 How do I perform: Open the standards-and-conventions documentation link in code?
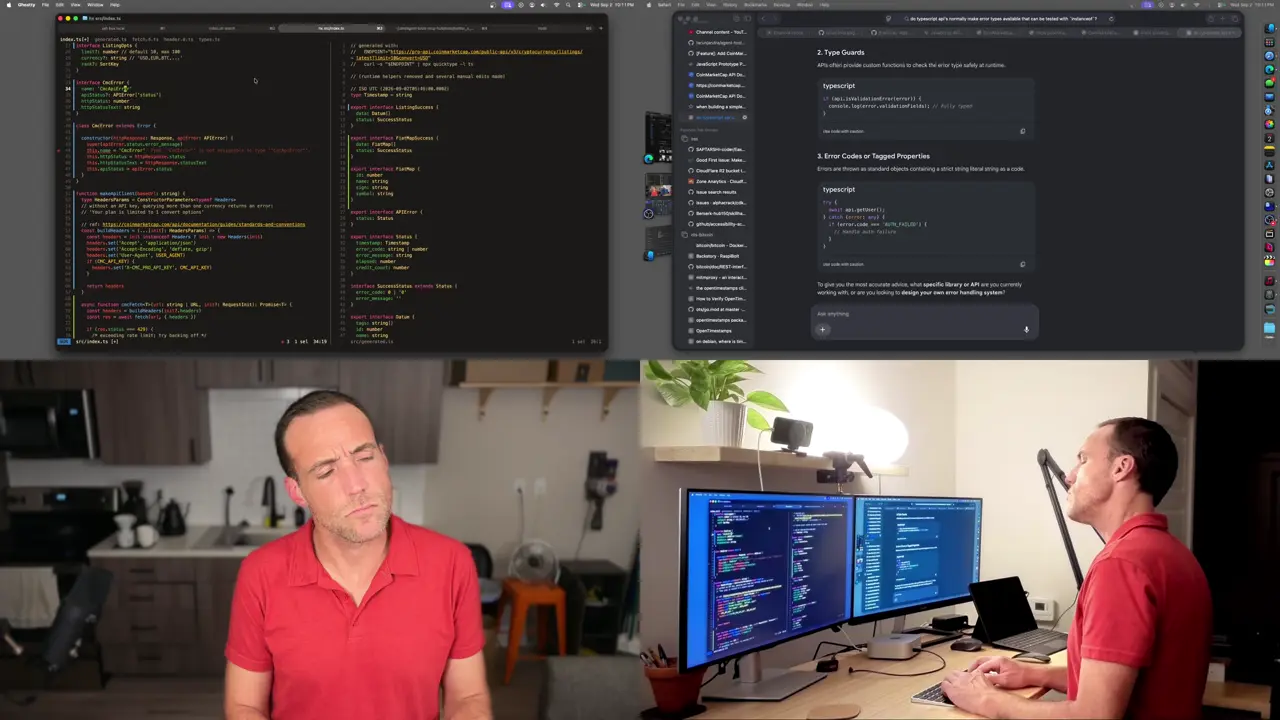[x=203, y=224]
